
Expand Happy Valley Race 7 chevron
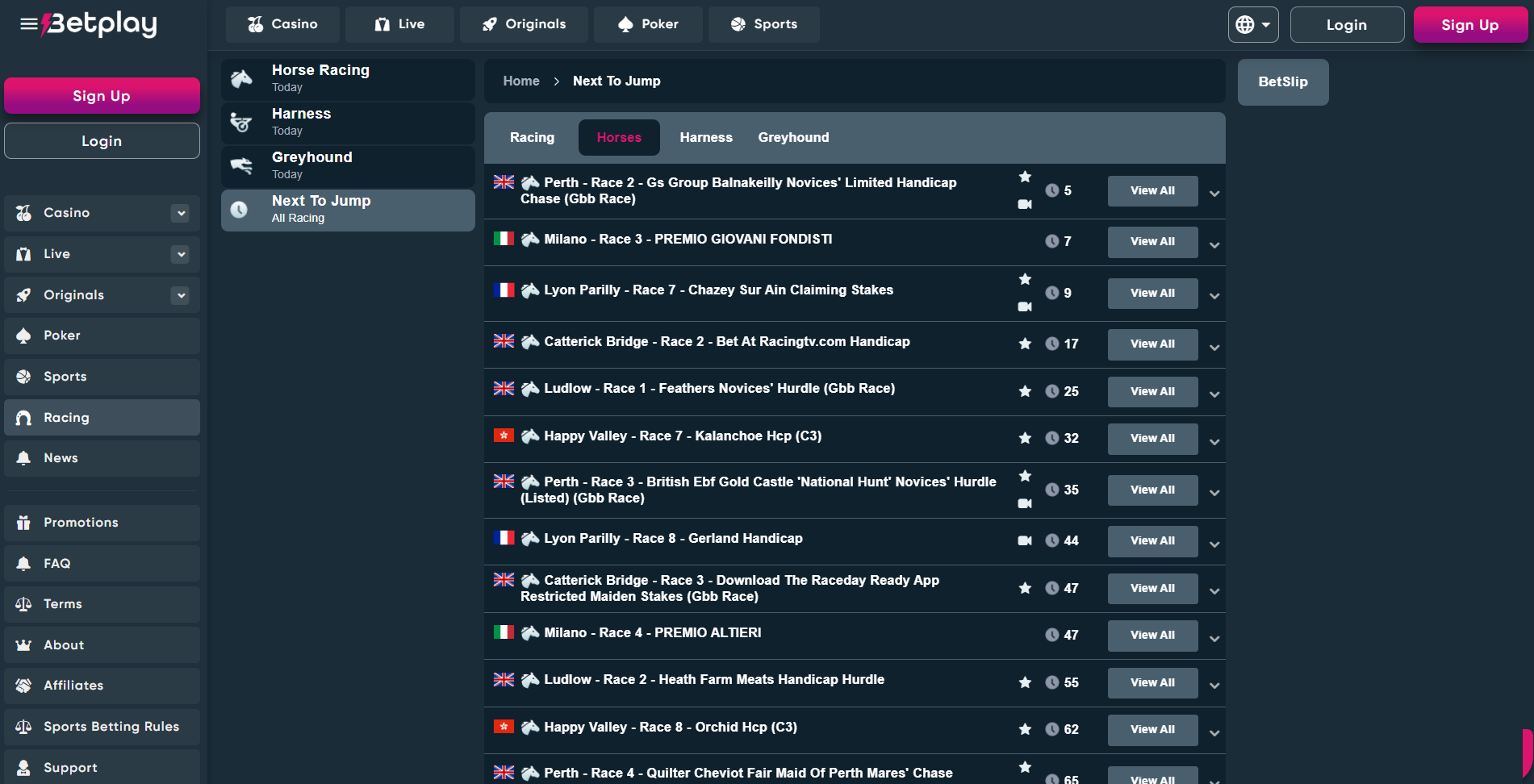(1214, 441)
